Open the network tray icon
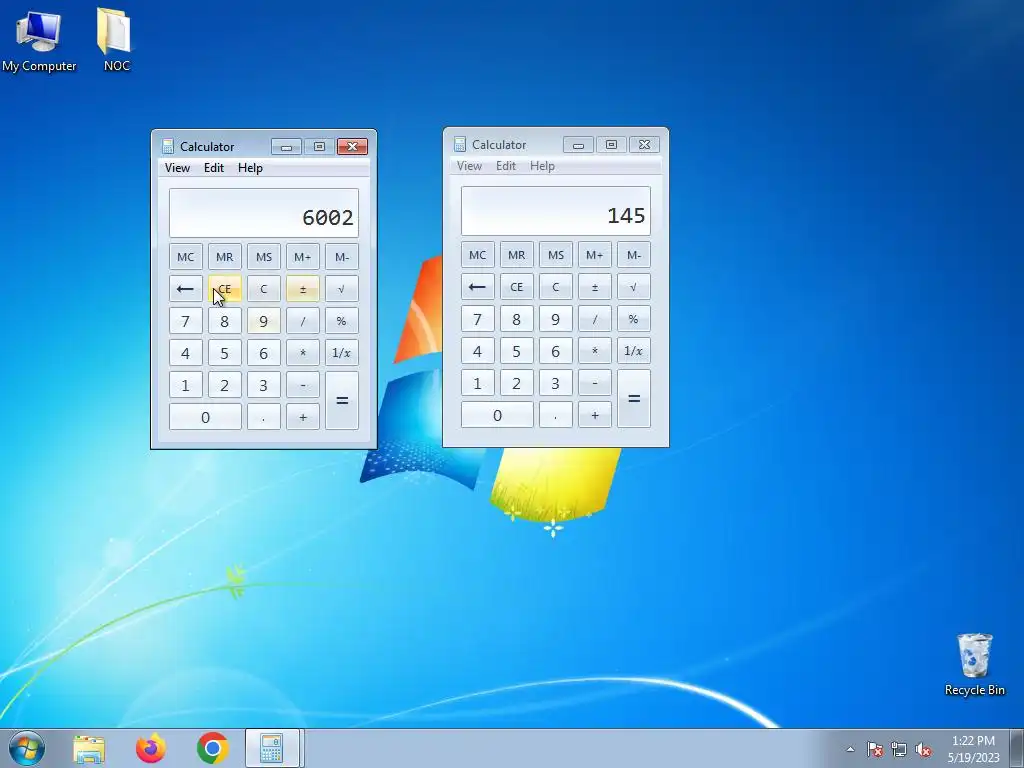 (899, 749)
